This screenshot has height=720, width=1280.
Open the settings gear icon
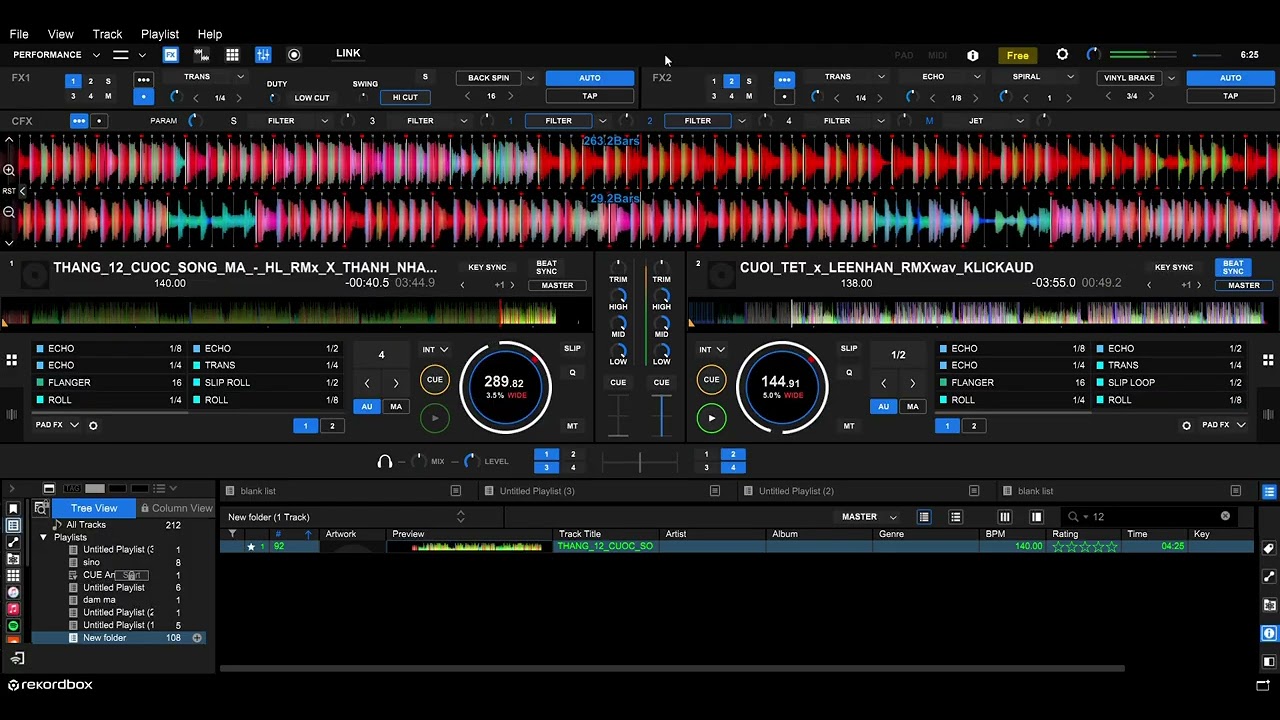[x=1062, y=55]
